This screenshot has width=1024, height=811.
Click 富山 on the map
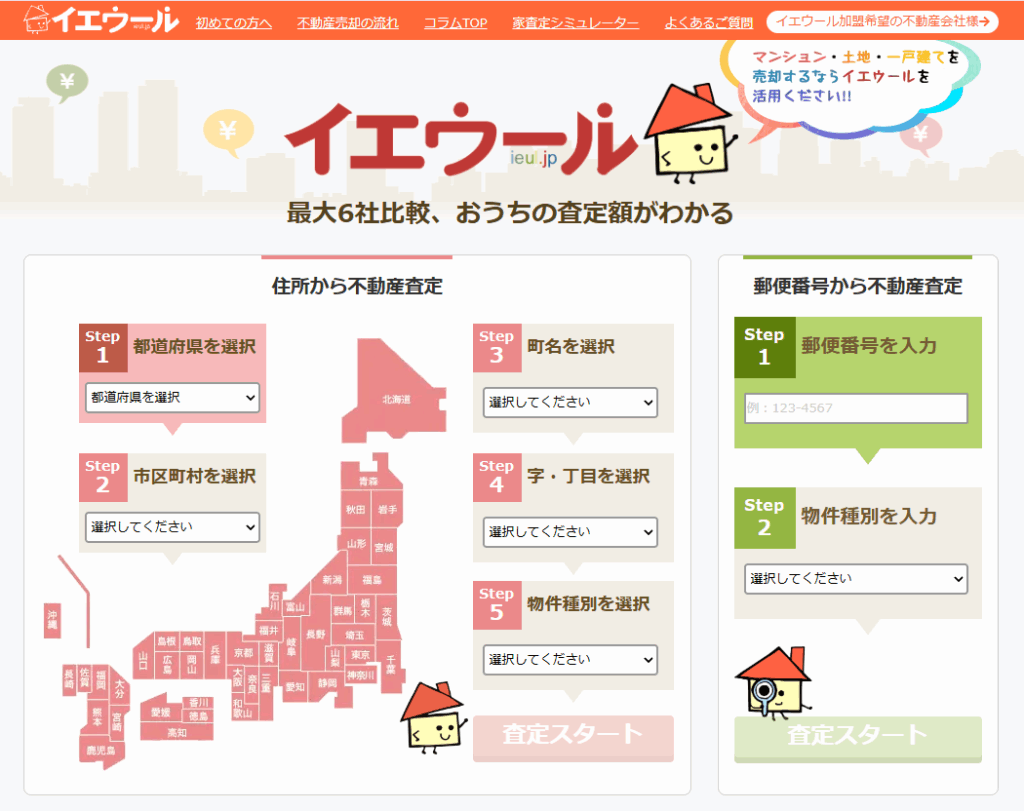coord(296,607)
